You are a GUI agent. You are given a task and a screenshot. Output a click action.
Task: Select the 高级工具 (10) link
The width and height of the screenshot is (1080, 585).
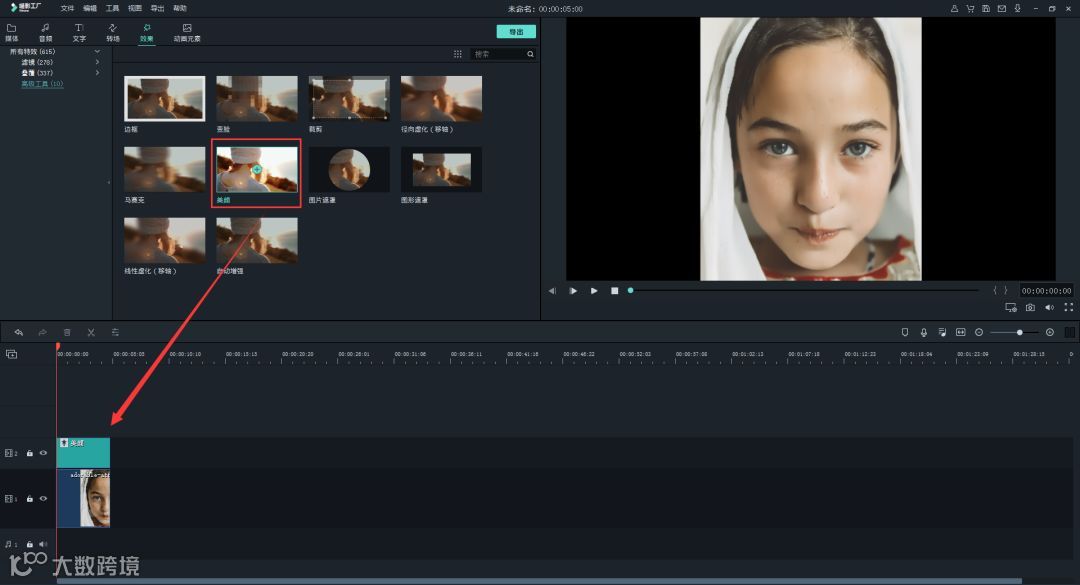pyautogui.click(x=42, y=84)
